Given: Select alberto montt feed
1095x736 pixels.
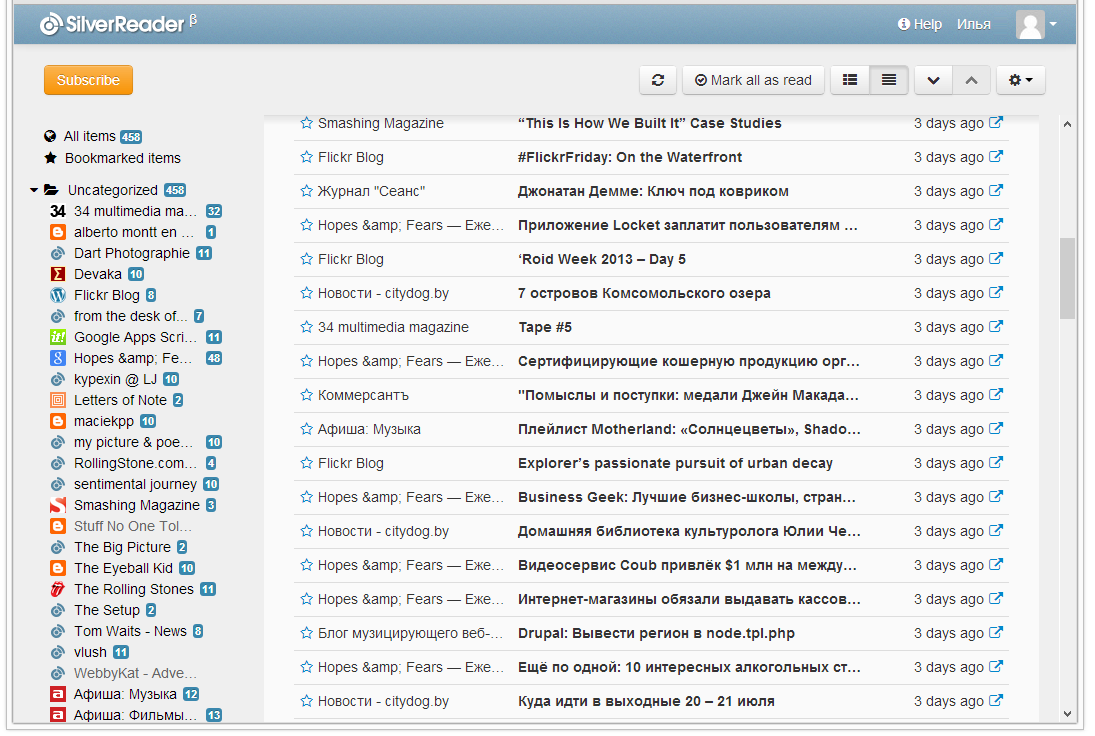Looking at the screenshot, I should [x=133, y=232].
